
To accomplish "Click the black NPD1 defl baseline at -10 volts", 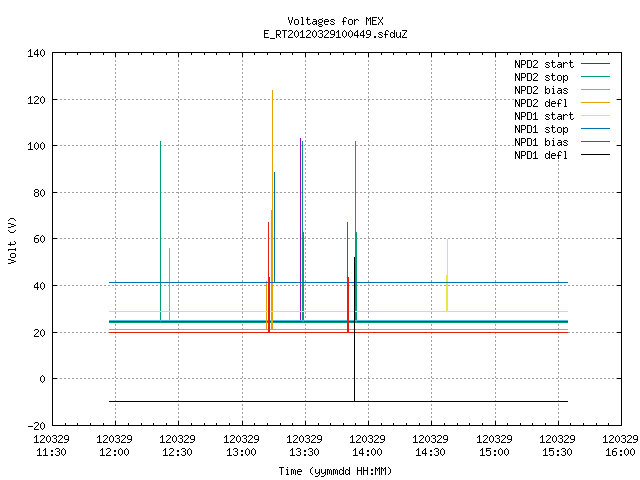I will coord(338,402).
